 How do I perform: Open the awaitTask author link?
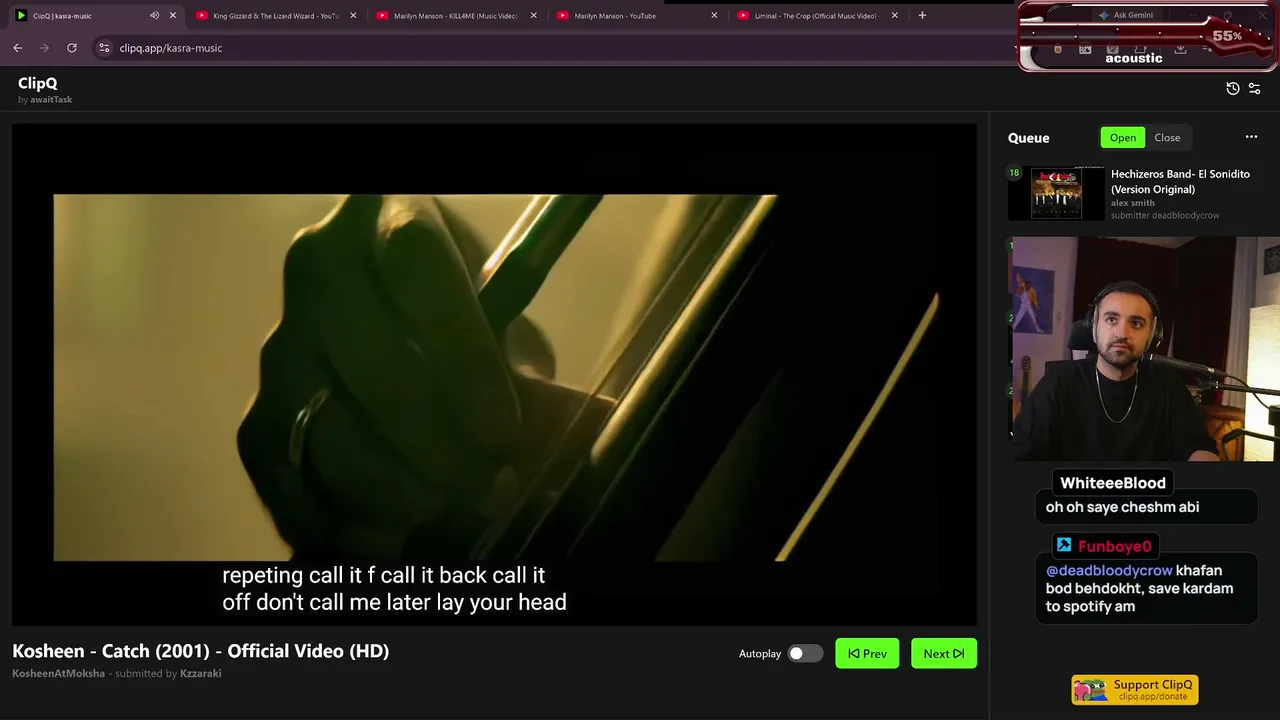point(51,100)
